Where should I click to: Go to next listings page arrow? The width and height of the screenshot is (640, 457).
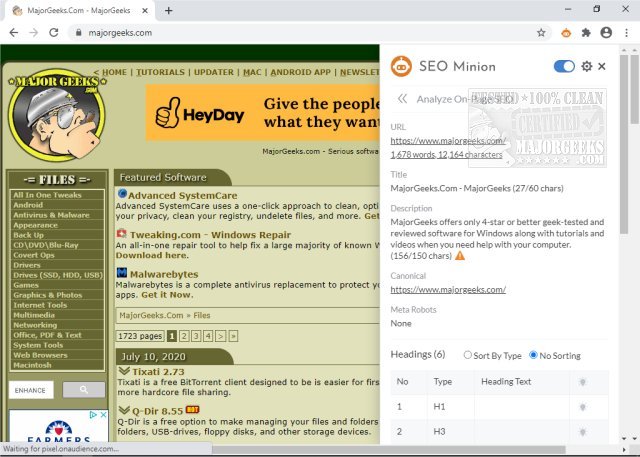pyautogui.click(x=220, y=336)
